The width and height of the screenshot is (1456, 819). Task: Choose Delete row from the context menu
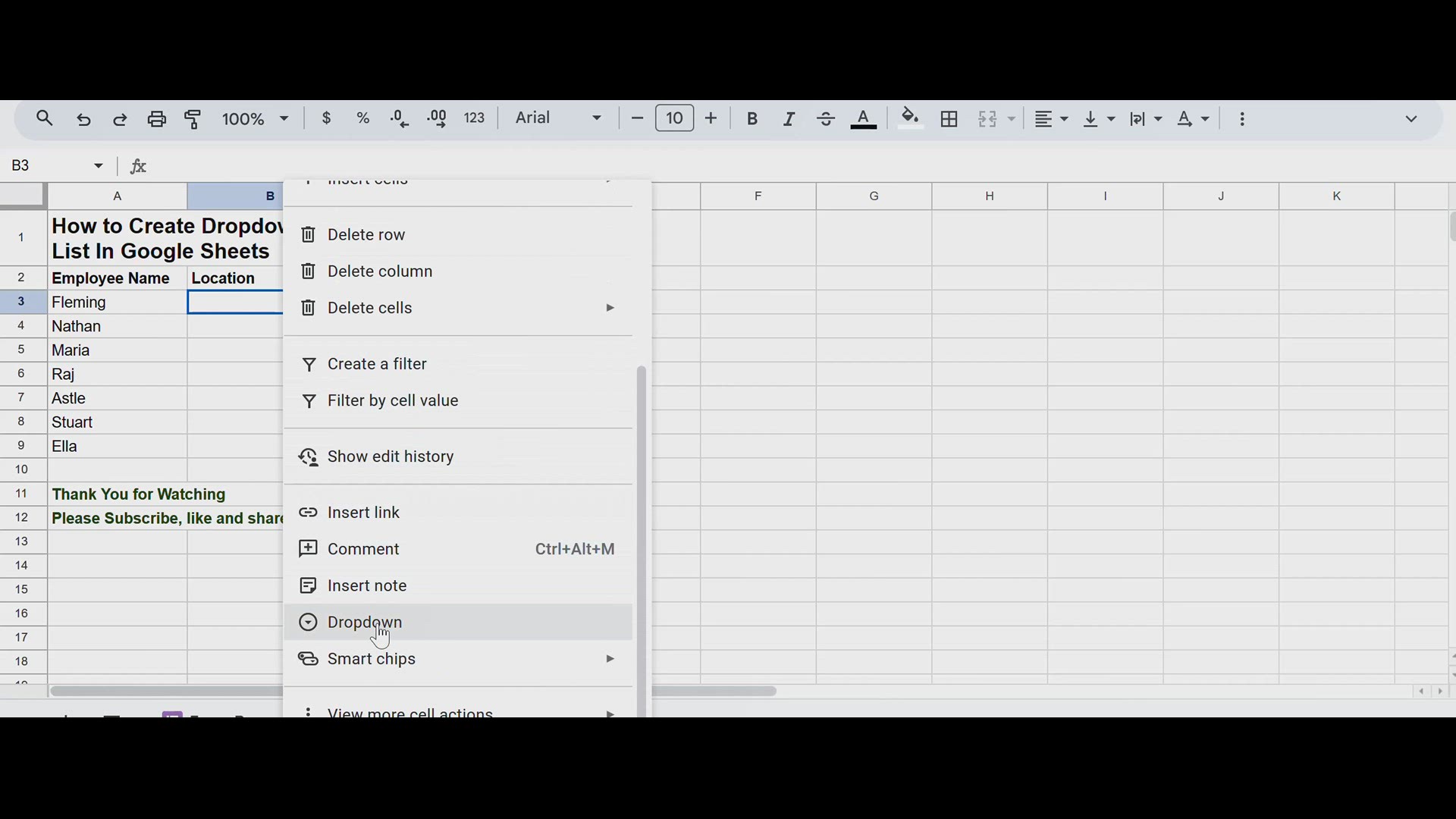point(367,234)
